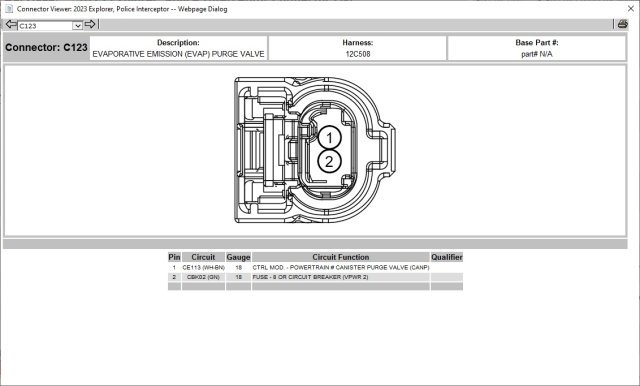Click the Circuit Function column header
640x386 pixels.
point(341,257)
